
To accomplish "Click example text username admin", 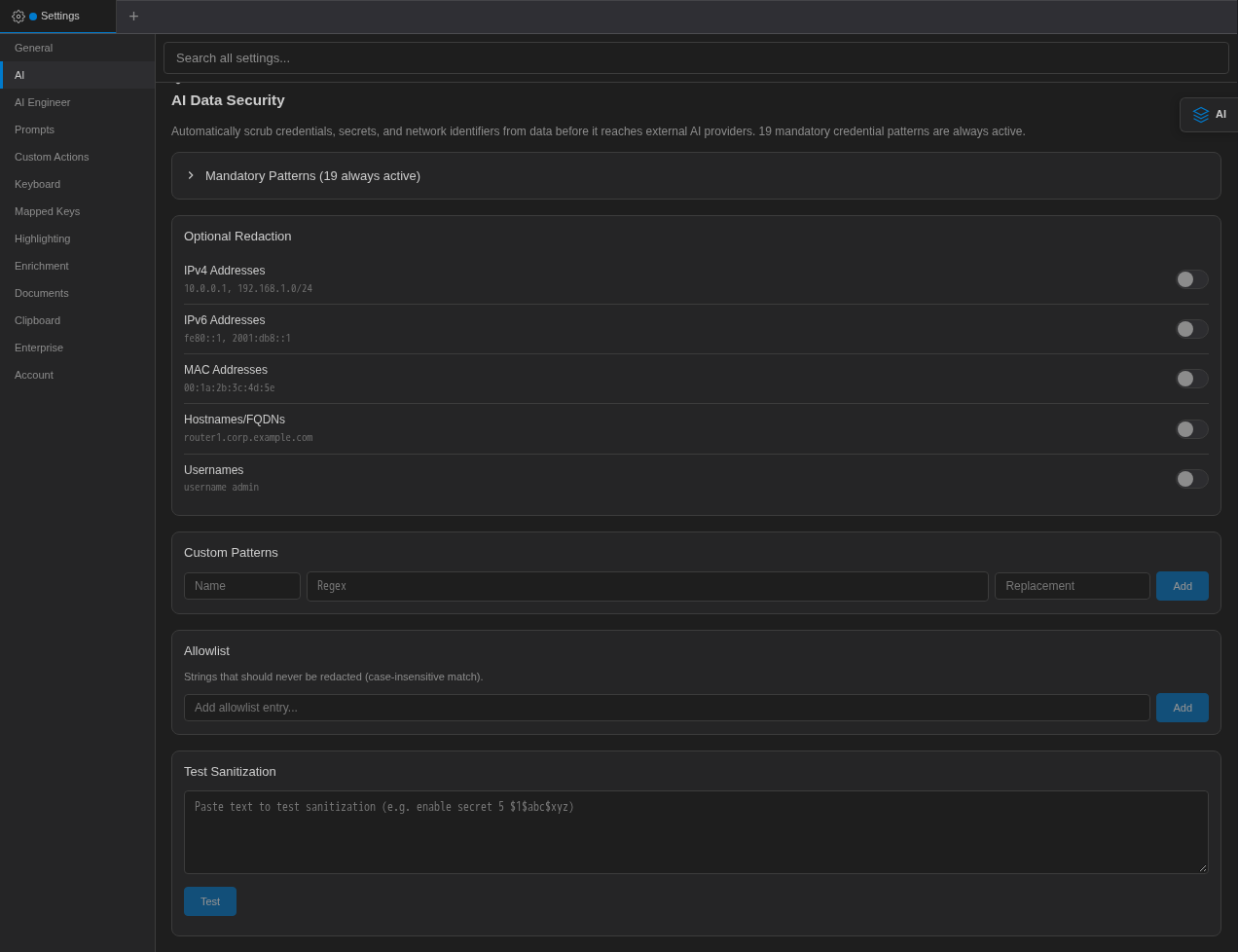I will point(221,488).
